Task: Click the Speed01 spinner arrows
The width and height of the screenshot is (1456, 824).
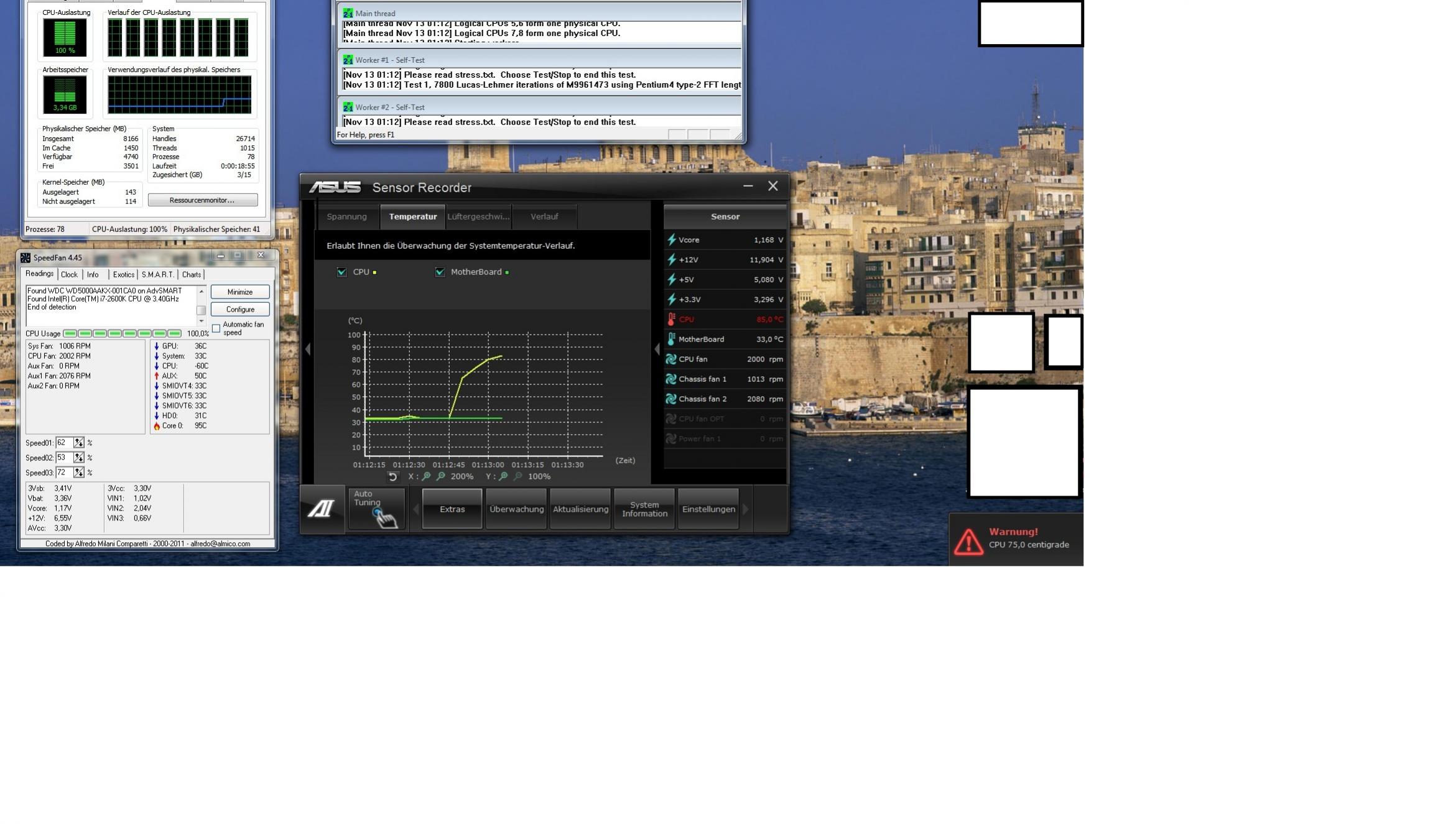Action: click(x=79, y=443)
